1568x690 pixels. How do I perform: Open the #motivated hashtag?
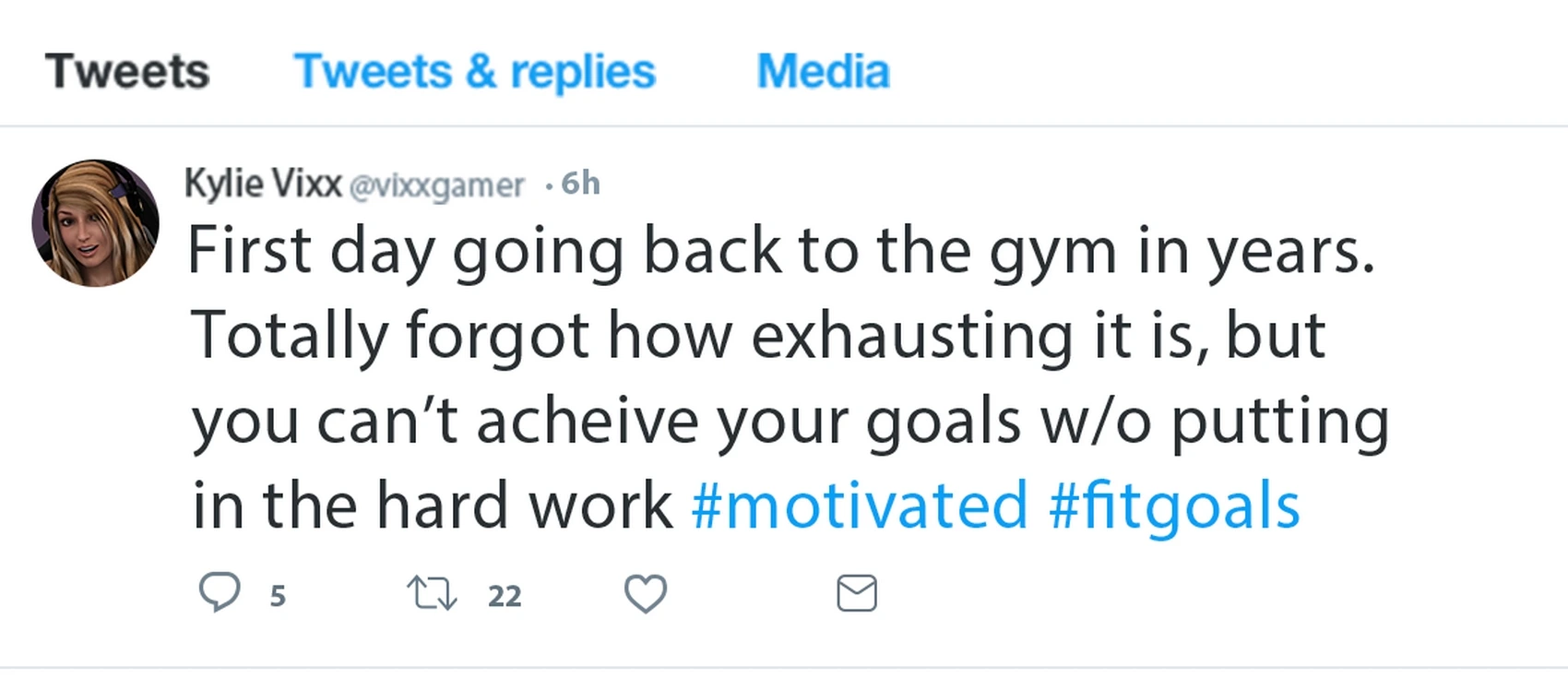coord(859,506)
